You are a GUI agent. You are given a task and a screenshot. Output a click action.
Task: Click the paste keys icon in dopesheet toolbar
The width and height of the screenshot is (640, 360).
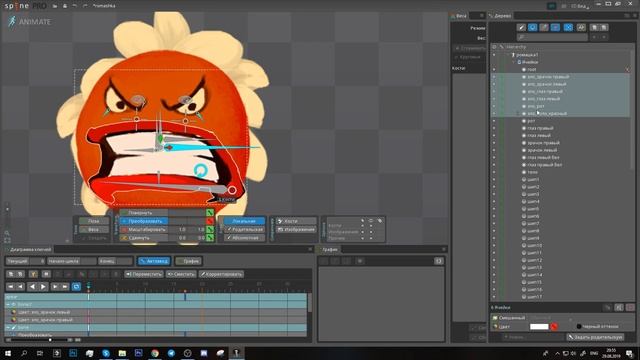(20, 274)
